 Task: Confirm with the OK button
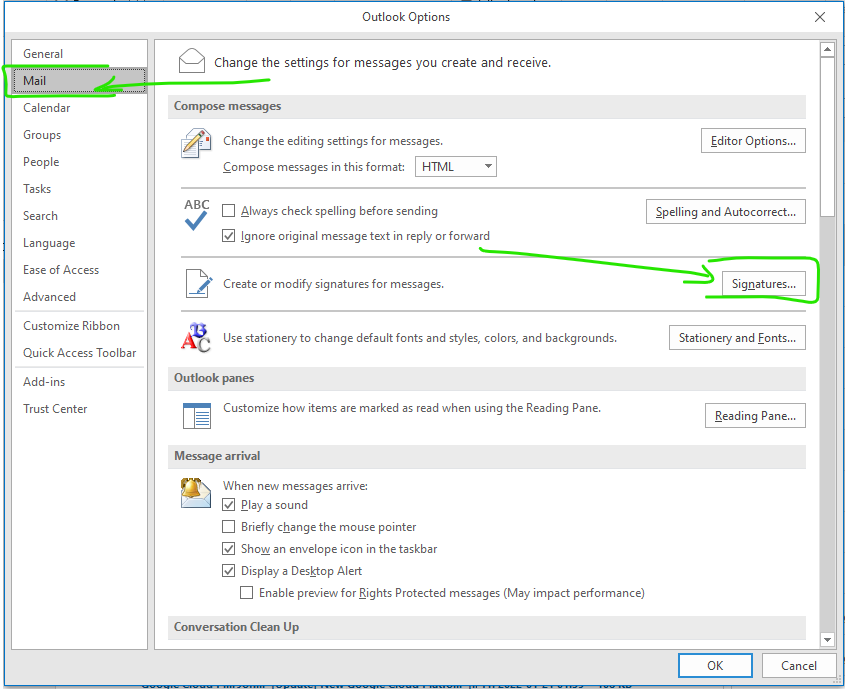715,666
